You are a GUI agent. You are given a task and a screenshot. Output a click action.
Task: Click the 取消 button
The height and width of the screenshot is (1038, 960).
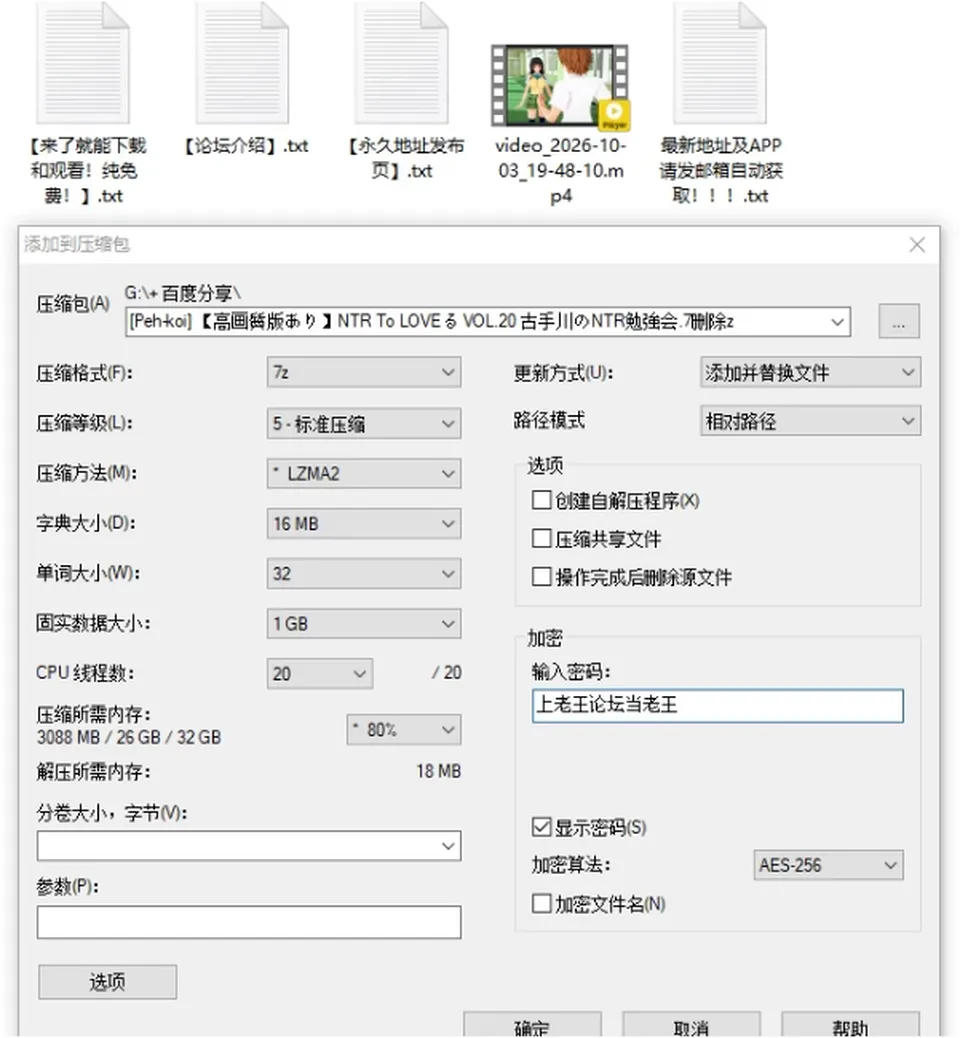coord(691,1025)
